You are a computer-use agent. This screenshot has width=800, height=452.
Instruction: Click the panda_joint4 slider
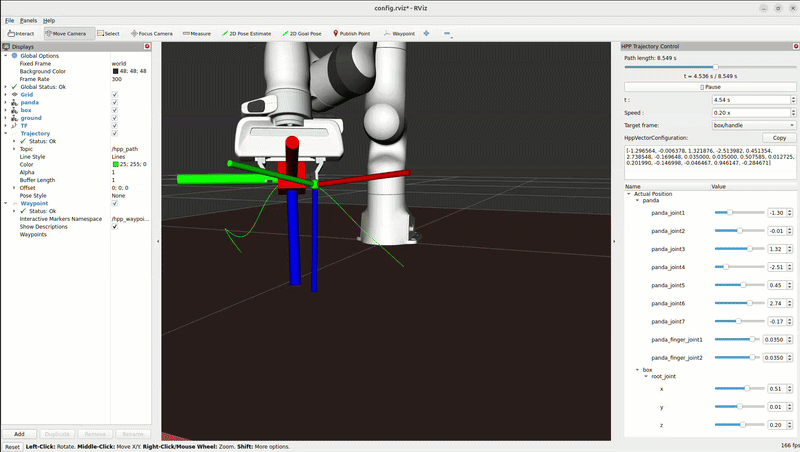point(739,267)
